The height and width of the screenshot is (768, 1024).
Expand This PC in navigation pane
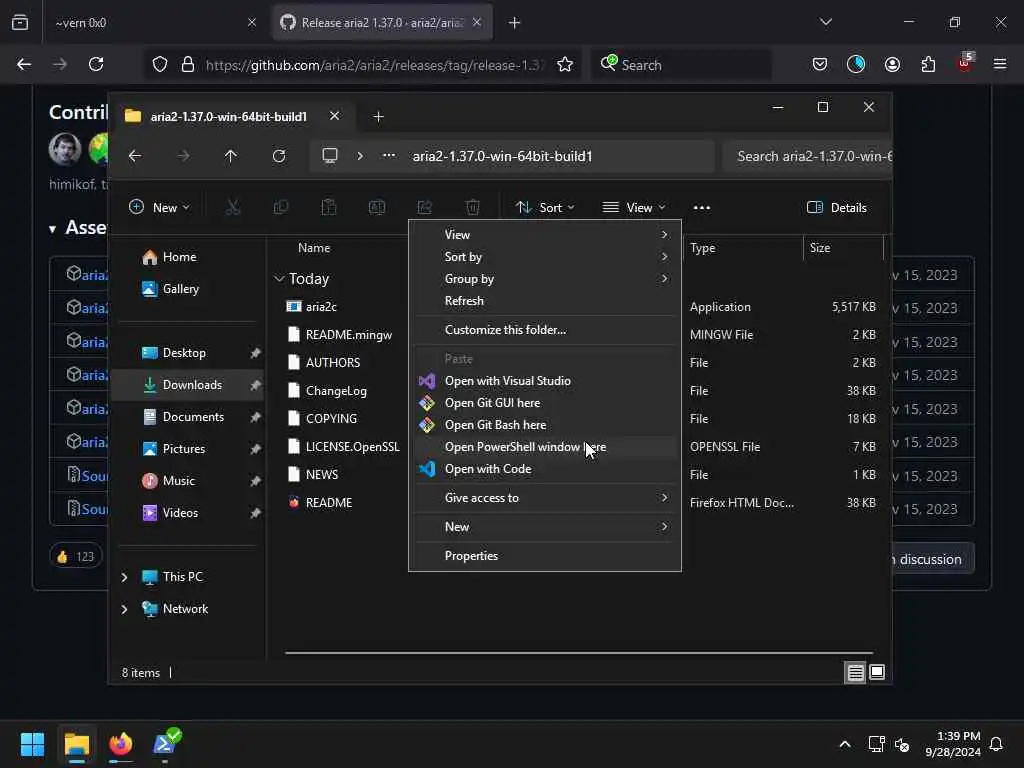click(124, 577)
